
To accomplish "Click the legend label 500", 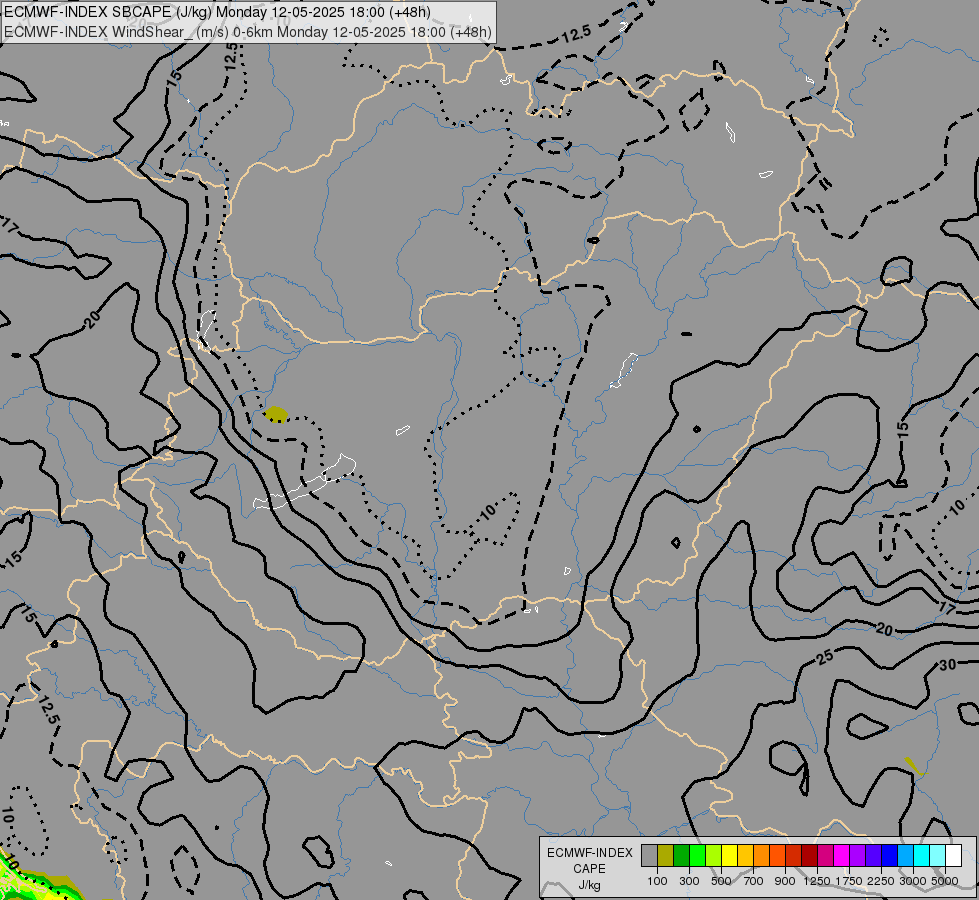I will click(721, 881).
